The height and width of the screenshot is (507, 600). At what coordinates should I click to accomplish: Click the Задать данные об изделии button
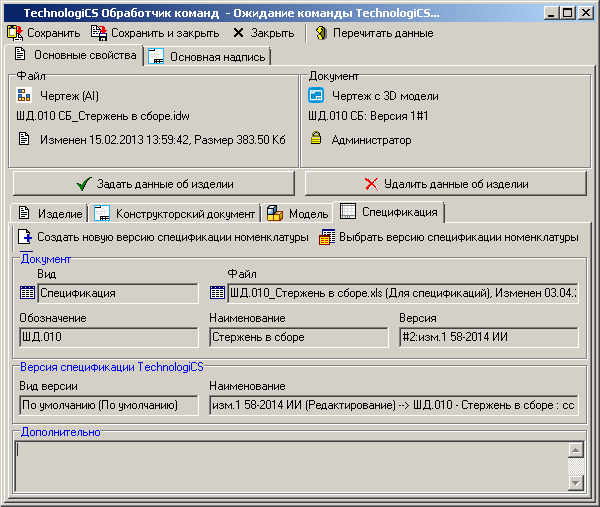coord(154,184)
